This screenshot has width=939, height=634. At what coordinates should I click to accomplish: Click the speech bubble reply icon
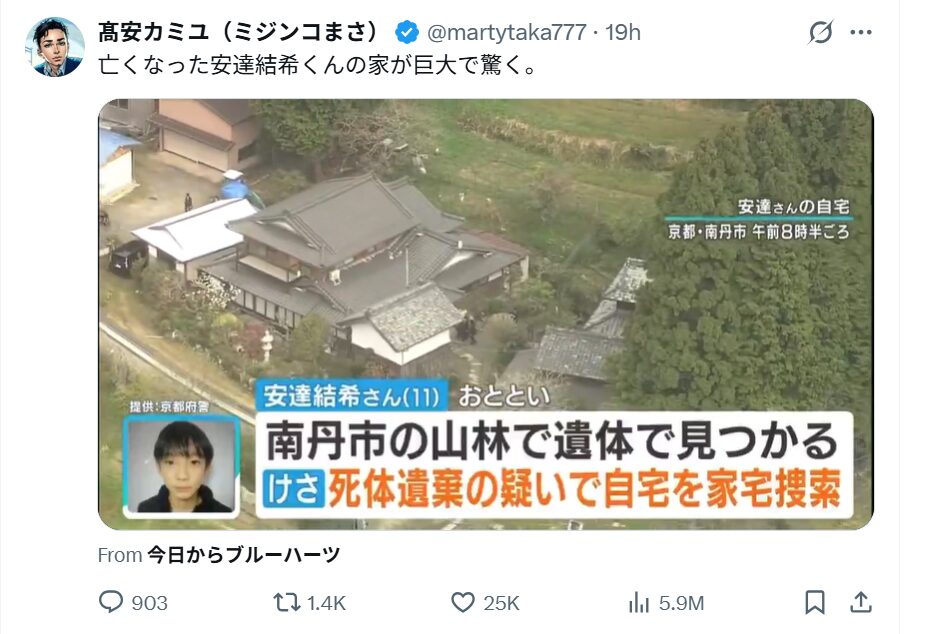[x=111, y=602]
